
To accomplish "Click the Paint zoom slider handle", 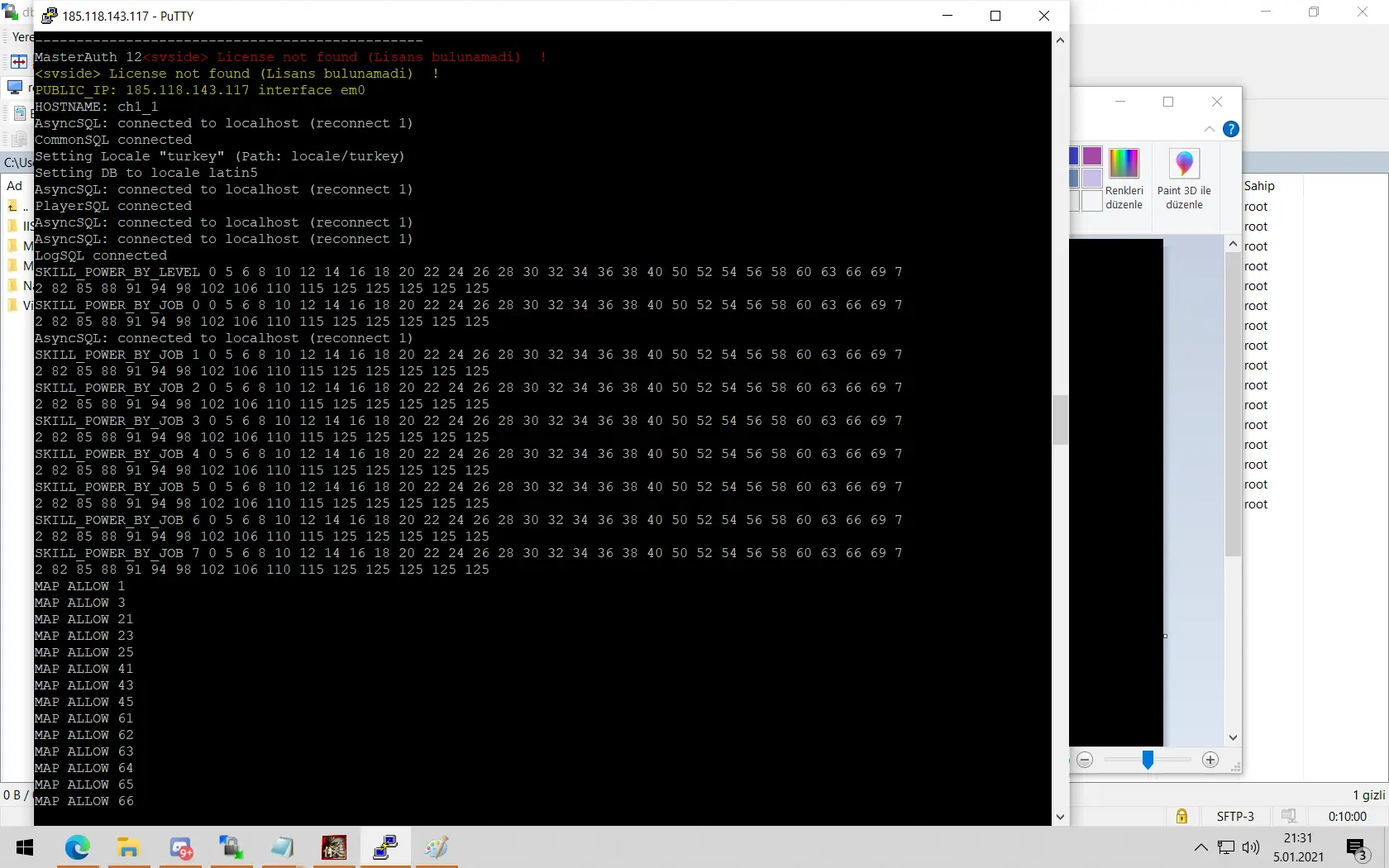I will 1148,760.
